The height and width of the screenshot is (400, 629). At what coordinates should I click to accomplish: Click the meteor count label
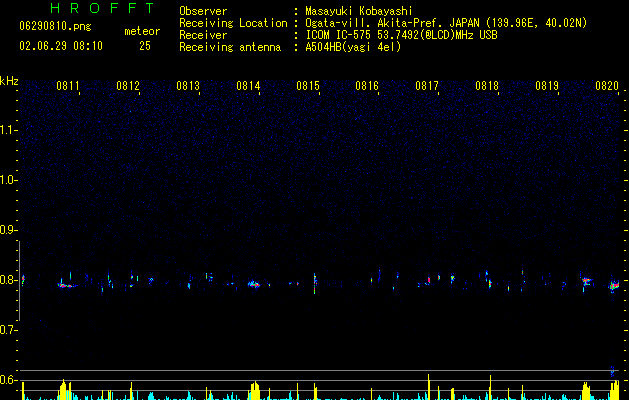pyautogui.click(x=142, y=31)
